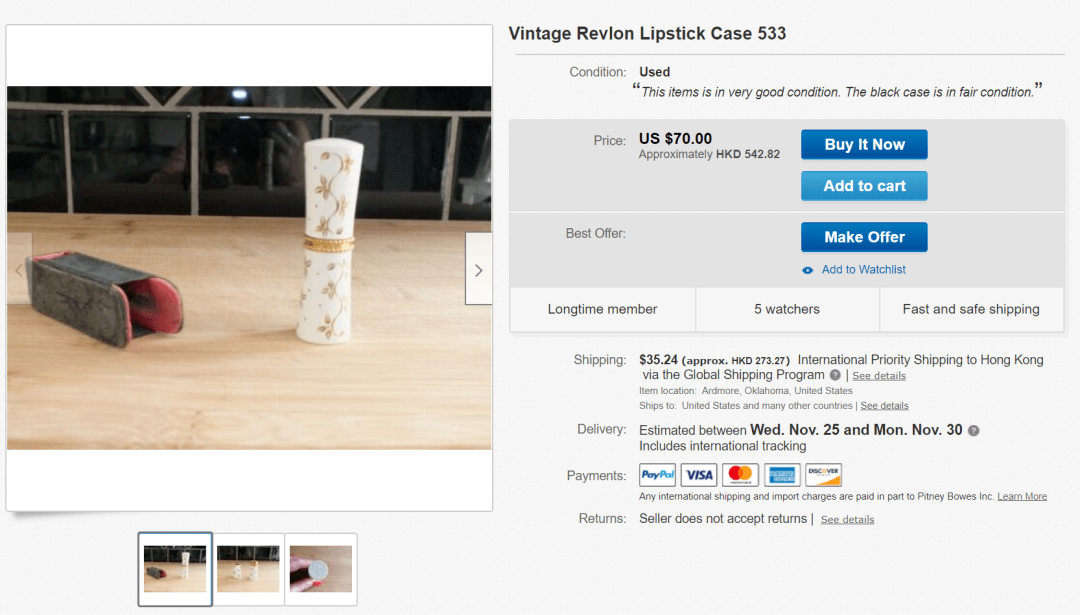The height and width of the screenshot is (615, 1080).
Task: Click the Mastercard payment icon
Action: point(740,475)
